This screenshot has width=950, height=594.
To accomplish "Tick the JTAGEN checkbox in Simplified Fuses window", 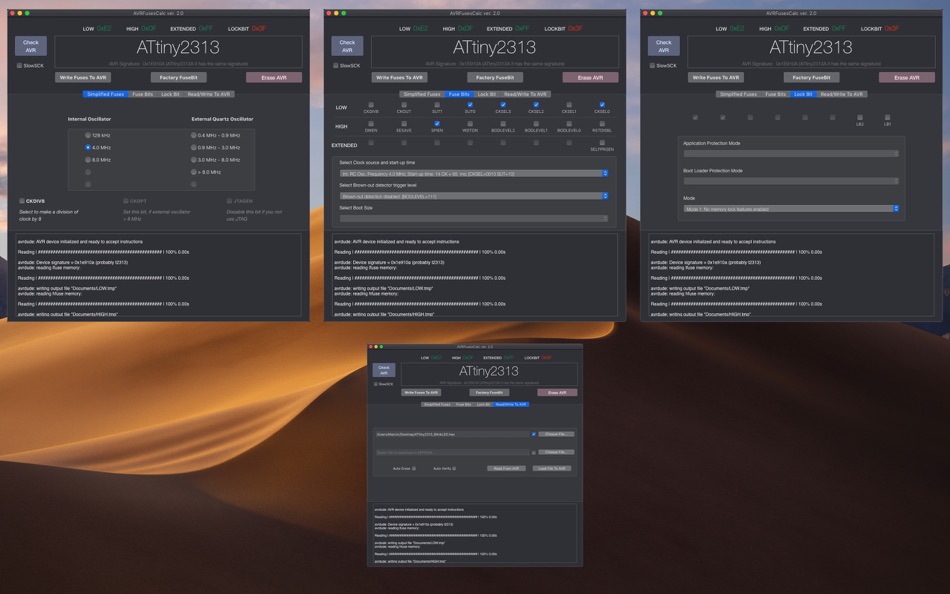I will [x=230, y=201].
